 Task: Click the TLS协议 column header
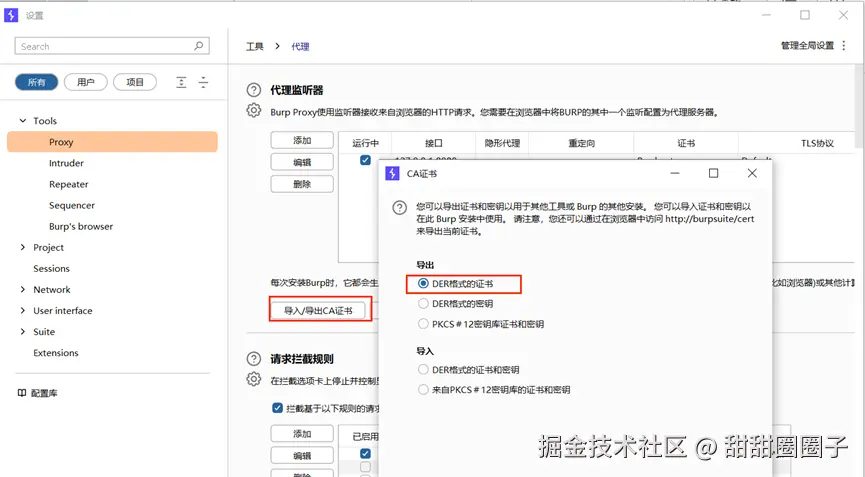point(817,143)
